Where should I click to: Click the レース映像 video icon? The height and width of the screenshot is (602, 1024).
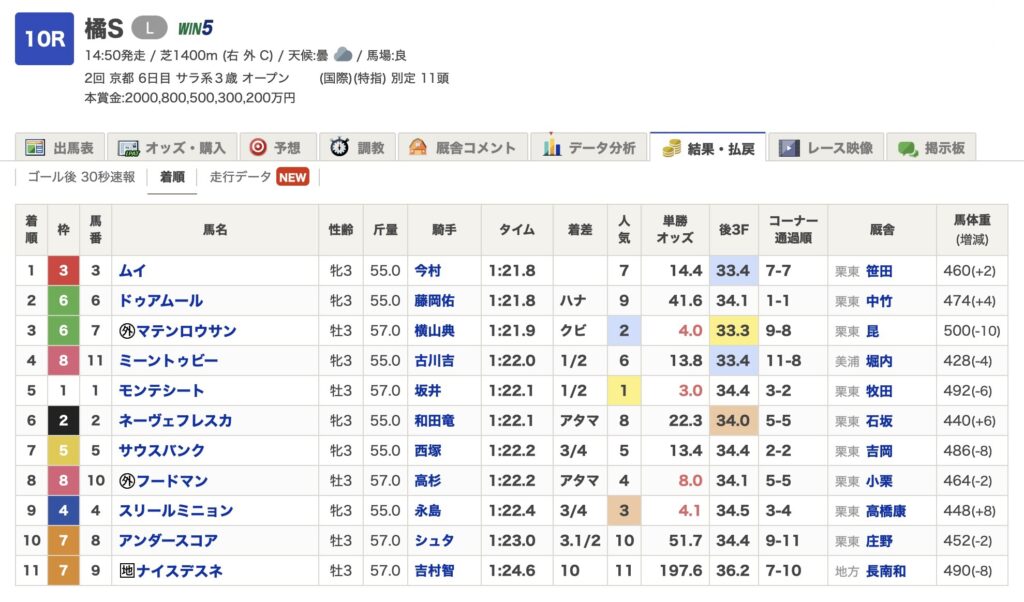coord(789,148)
